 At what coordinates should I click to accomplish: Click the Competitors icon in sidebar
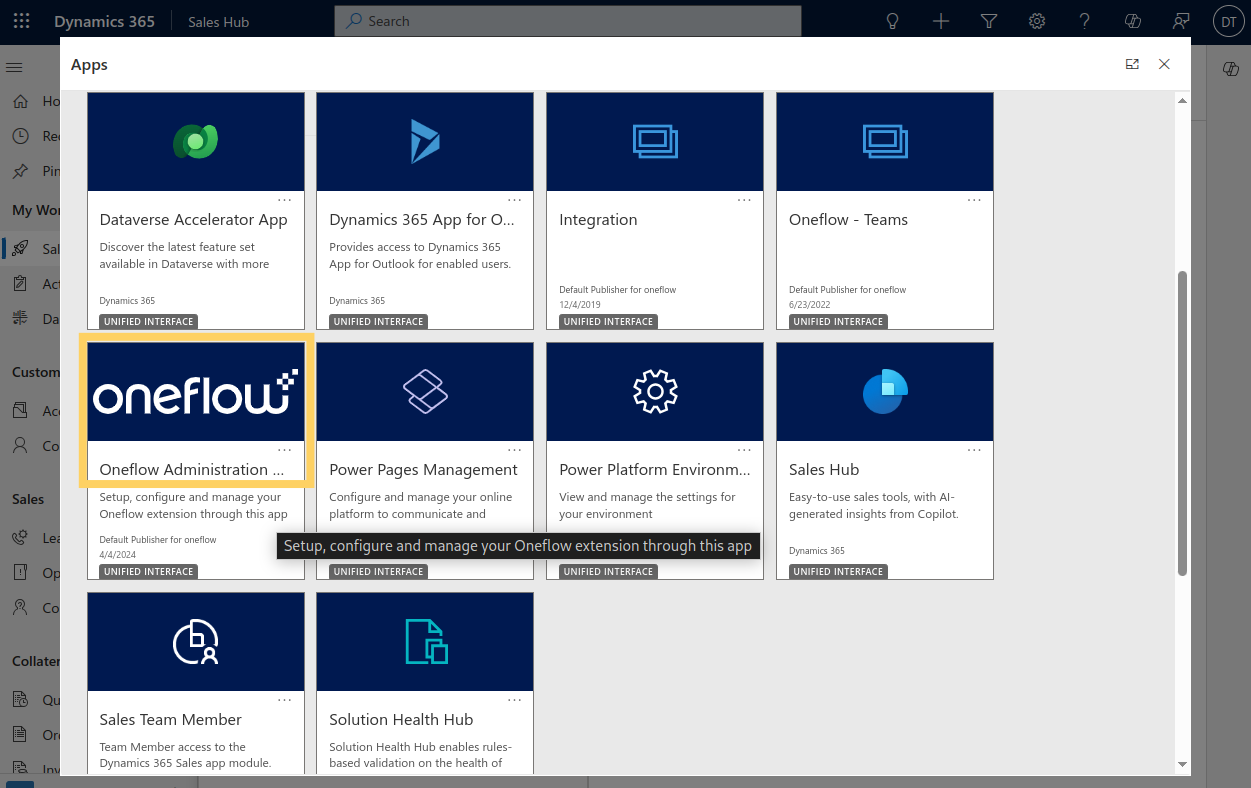pyautogui.click(x=19, y=608)
